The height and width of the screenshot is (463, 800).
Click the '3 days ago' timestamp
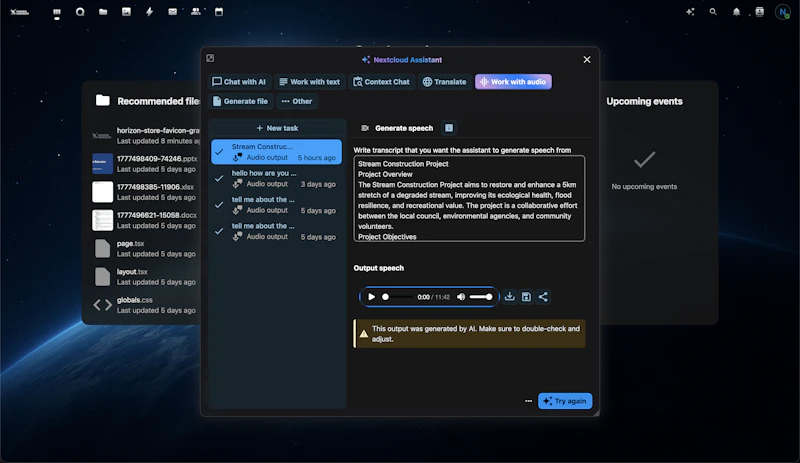pyautogui.click(x=318, y=184)
